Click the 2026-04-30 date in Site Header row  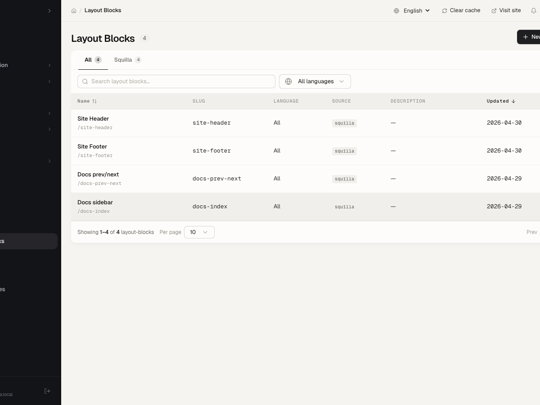(504, 123)
